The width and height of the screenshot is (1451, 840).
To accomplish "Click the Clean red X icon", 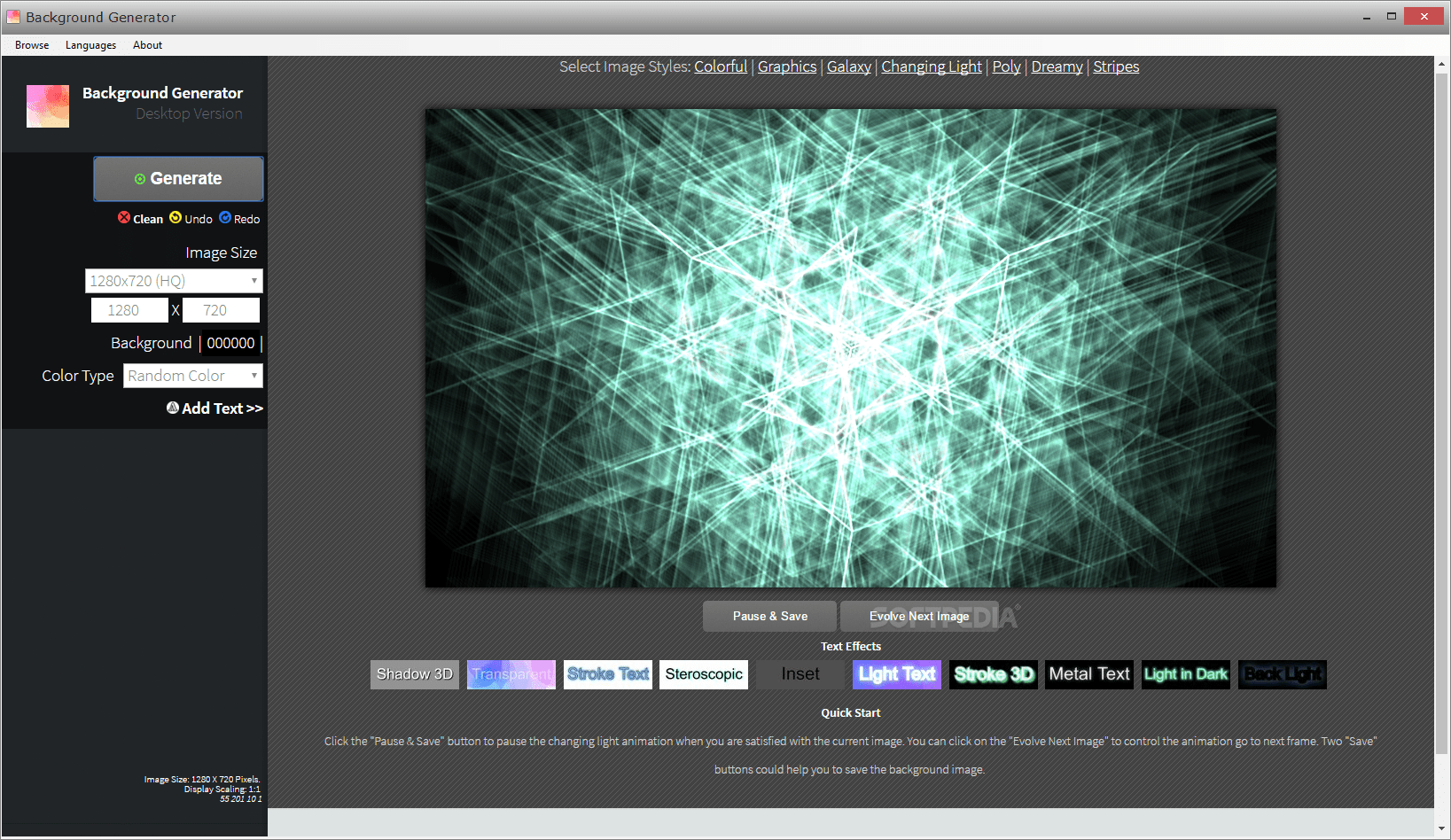I will (124, 218).
